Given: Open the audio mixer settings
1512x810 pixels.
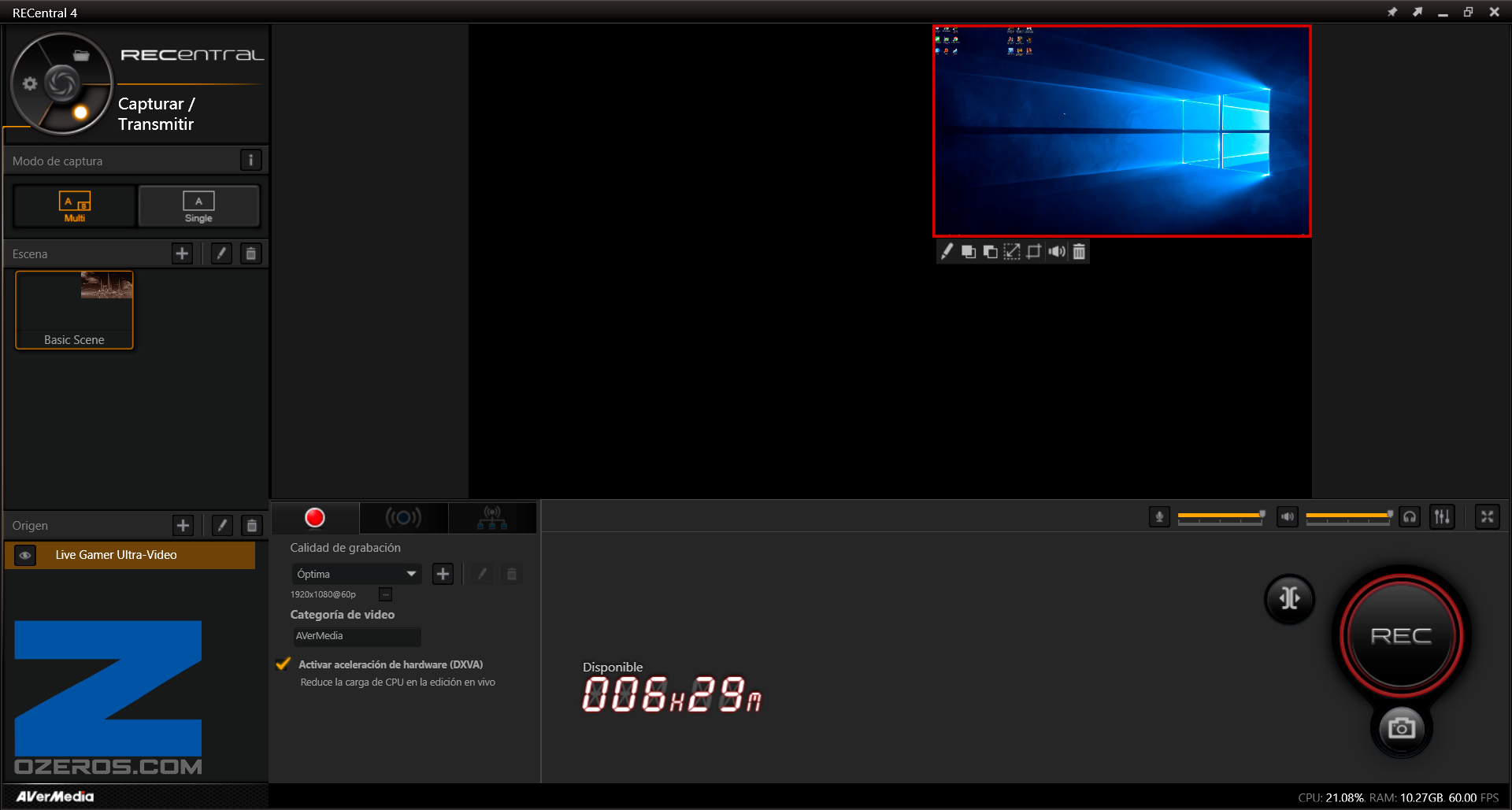Looking at the screenshot, I should 1442,517.
